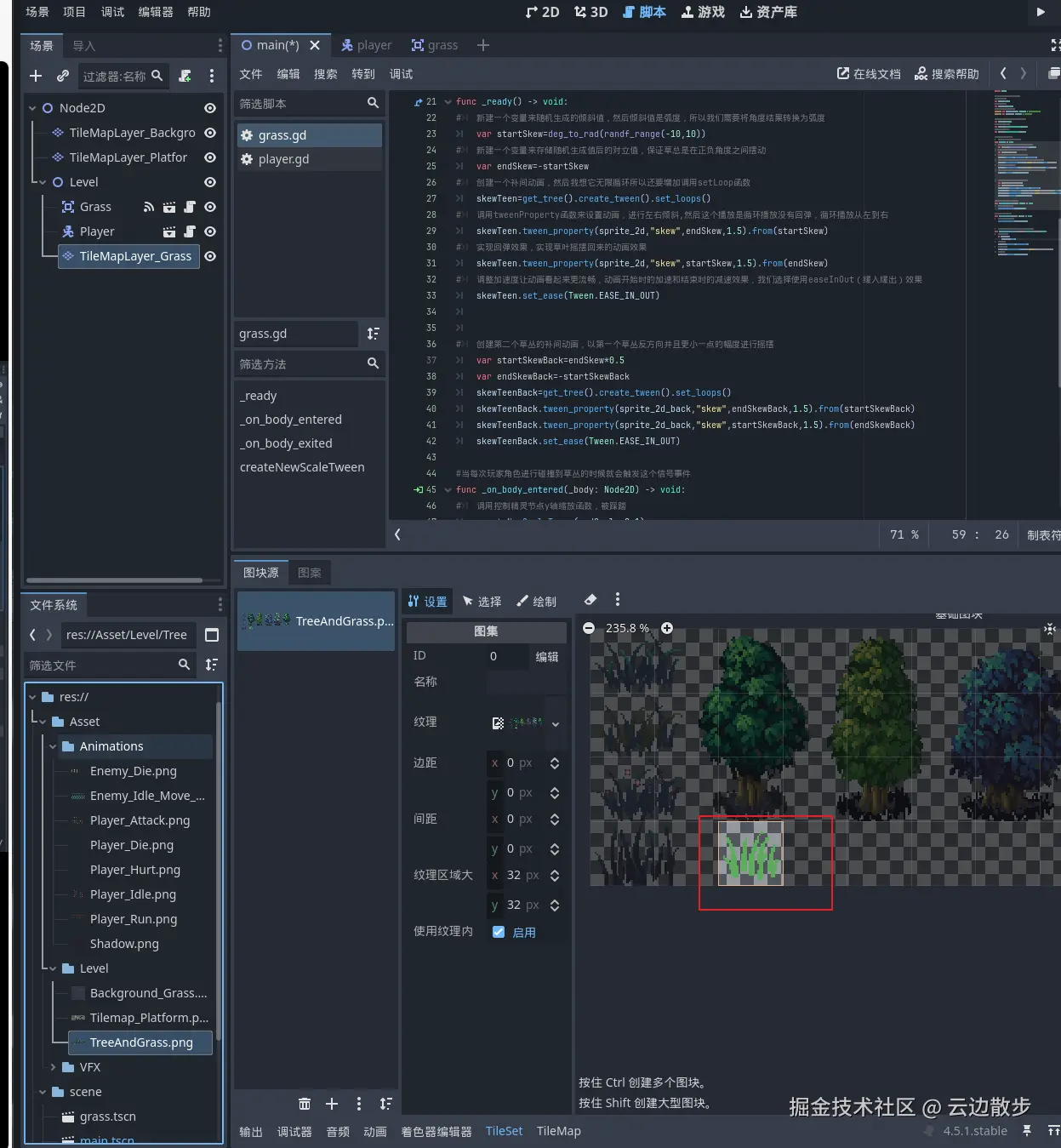Attach script icon in Scene panel toolbar

tap(185, 76)
